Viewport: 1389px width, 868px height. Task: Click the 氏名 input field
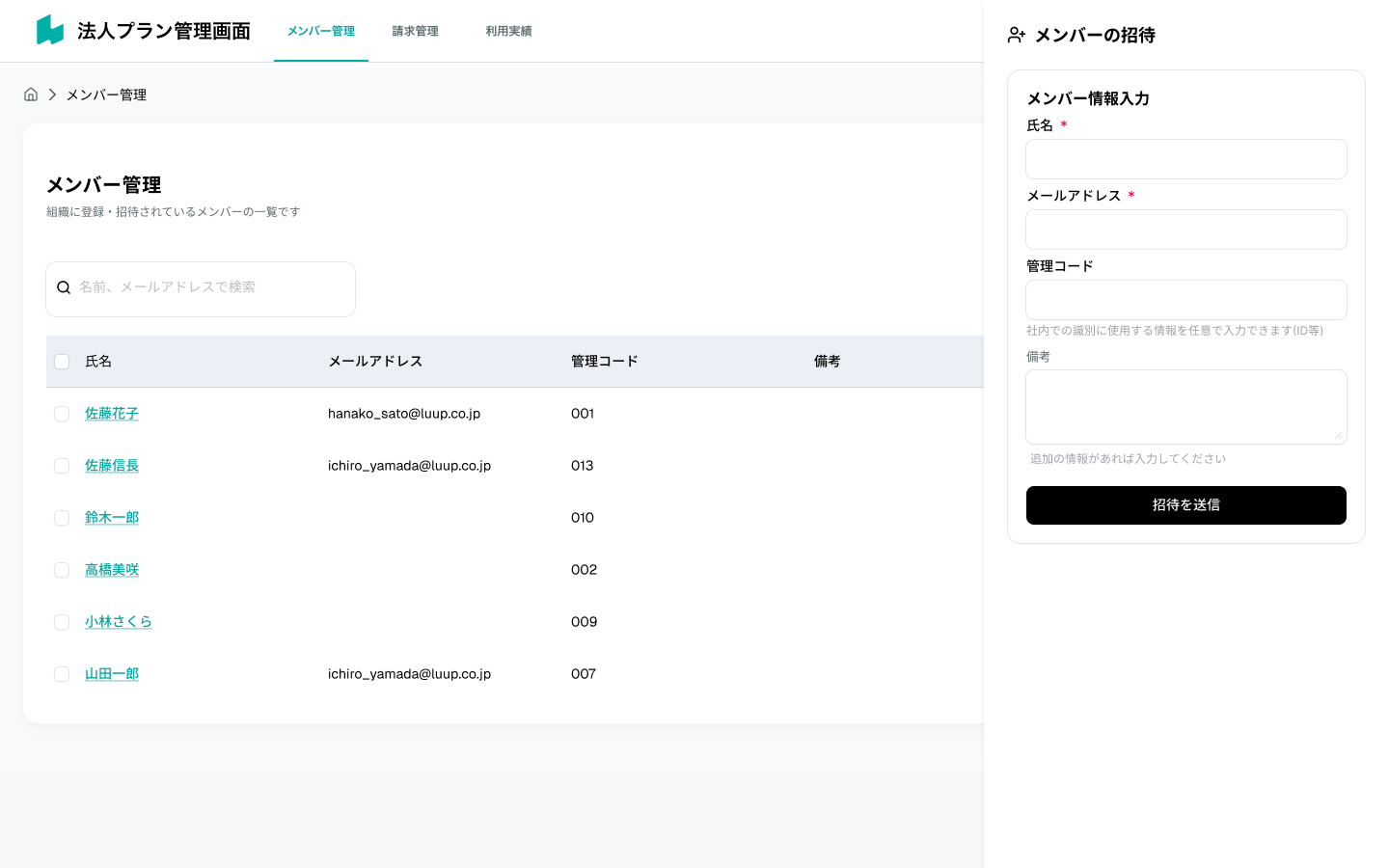pos(1185,159)
